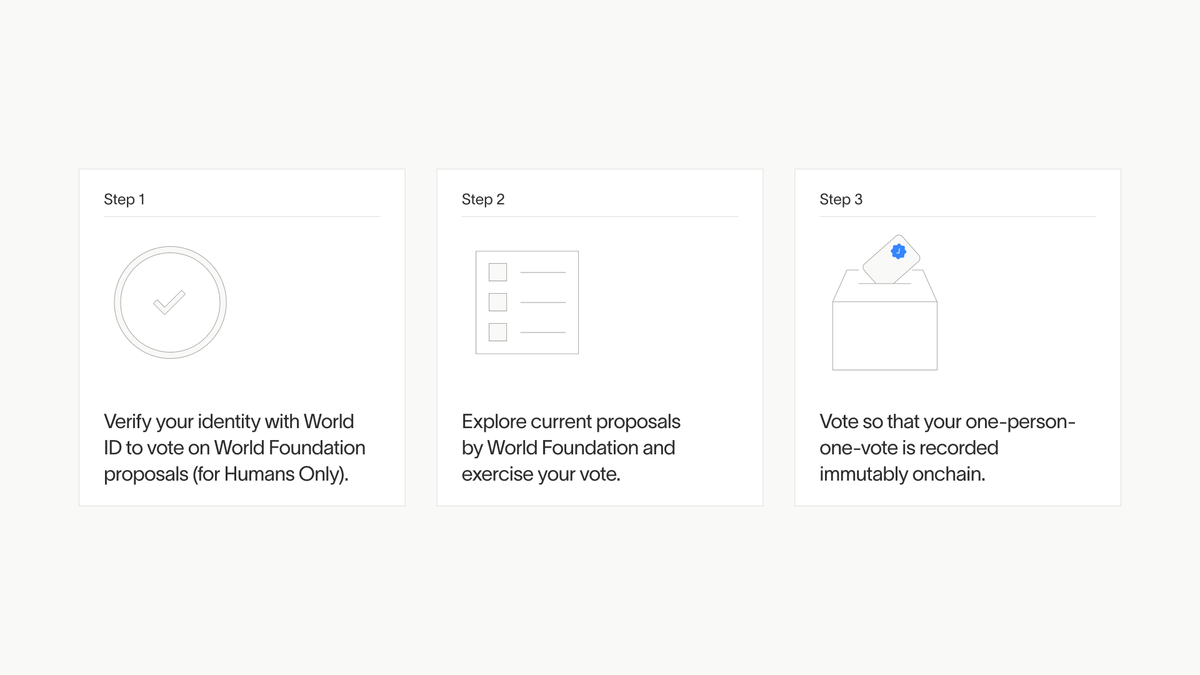Click the checklist icon in Step 2

[527, 302]
